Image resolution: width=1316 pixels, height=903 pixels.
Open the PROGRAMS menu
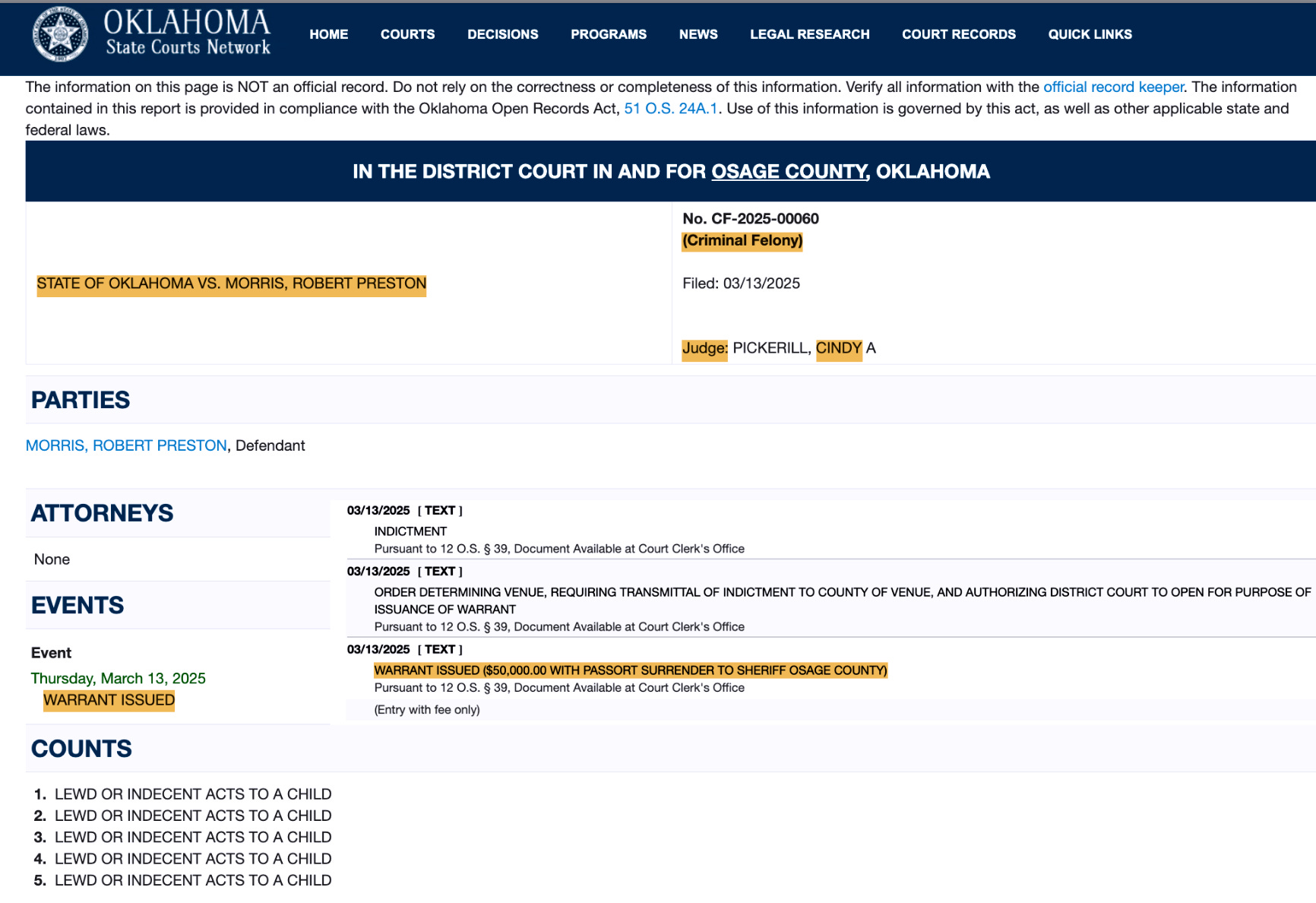point(609,34)
